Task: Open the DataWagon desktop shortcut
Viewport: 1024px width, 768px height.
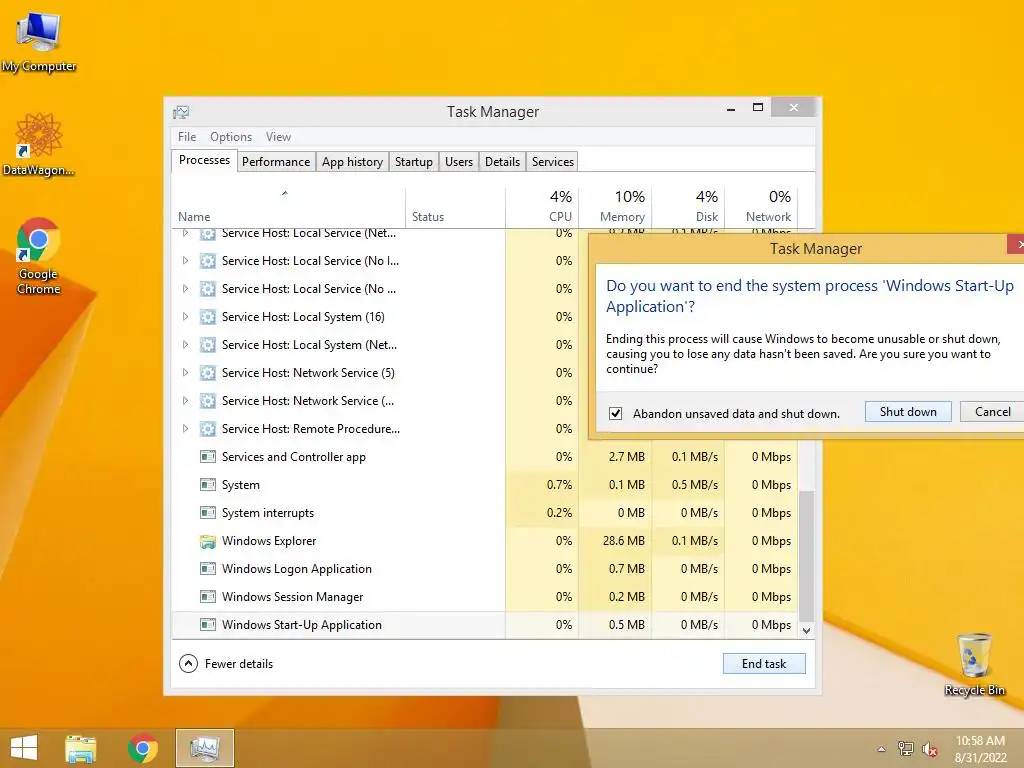Action: 39,145
